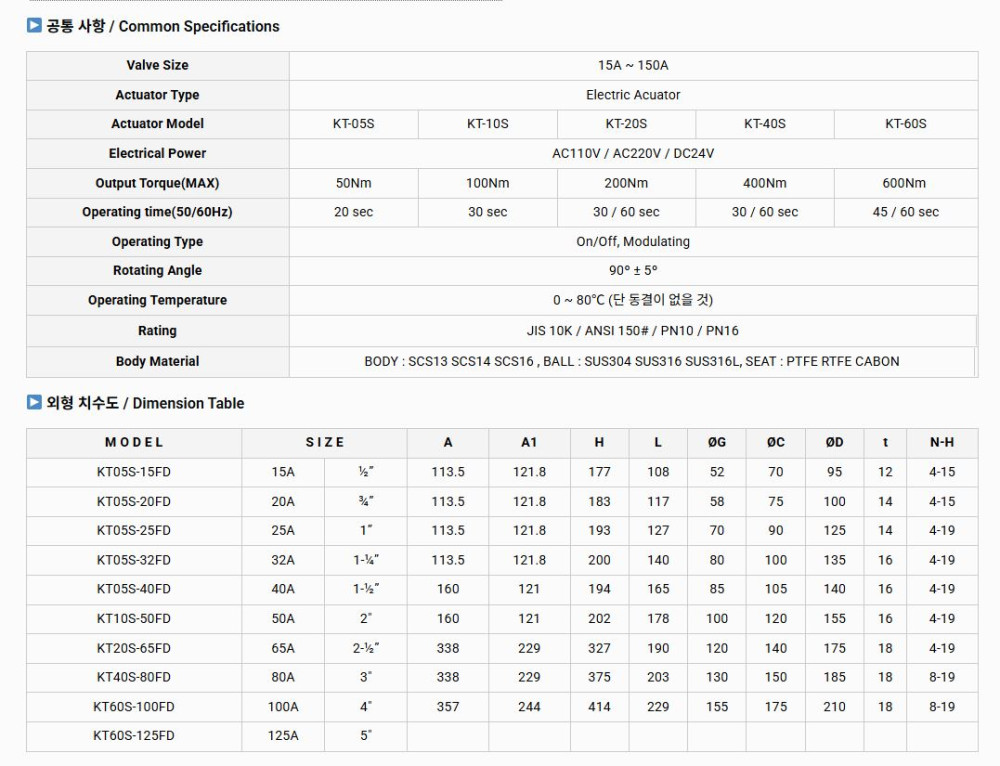This screenshot has width=1000, height=766.
Task: Click the N-H column header
Action: [941, 442]
